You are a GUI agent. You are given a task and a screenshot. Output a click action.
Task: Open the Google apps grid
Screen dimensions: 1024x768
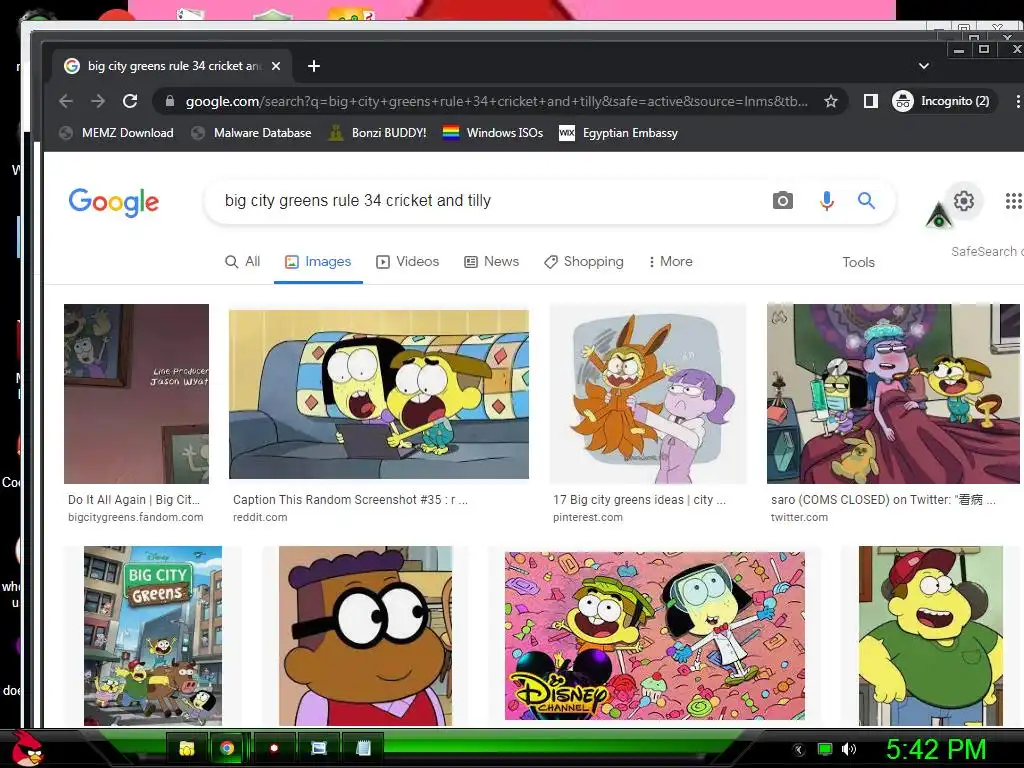[1013, 201]
